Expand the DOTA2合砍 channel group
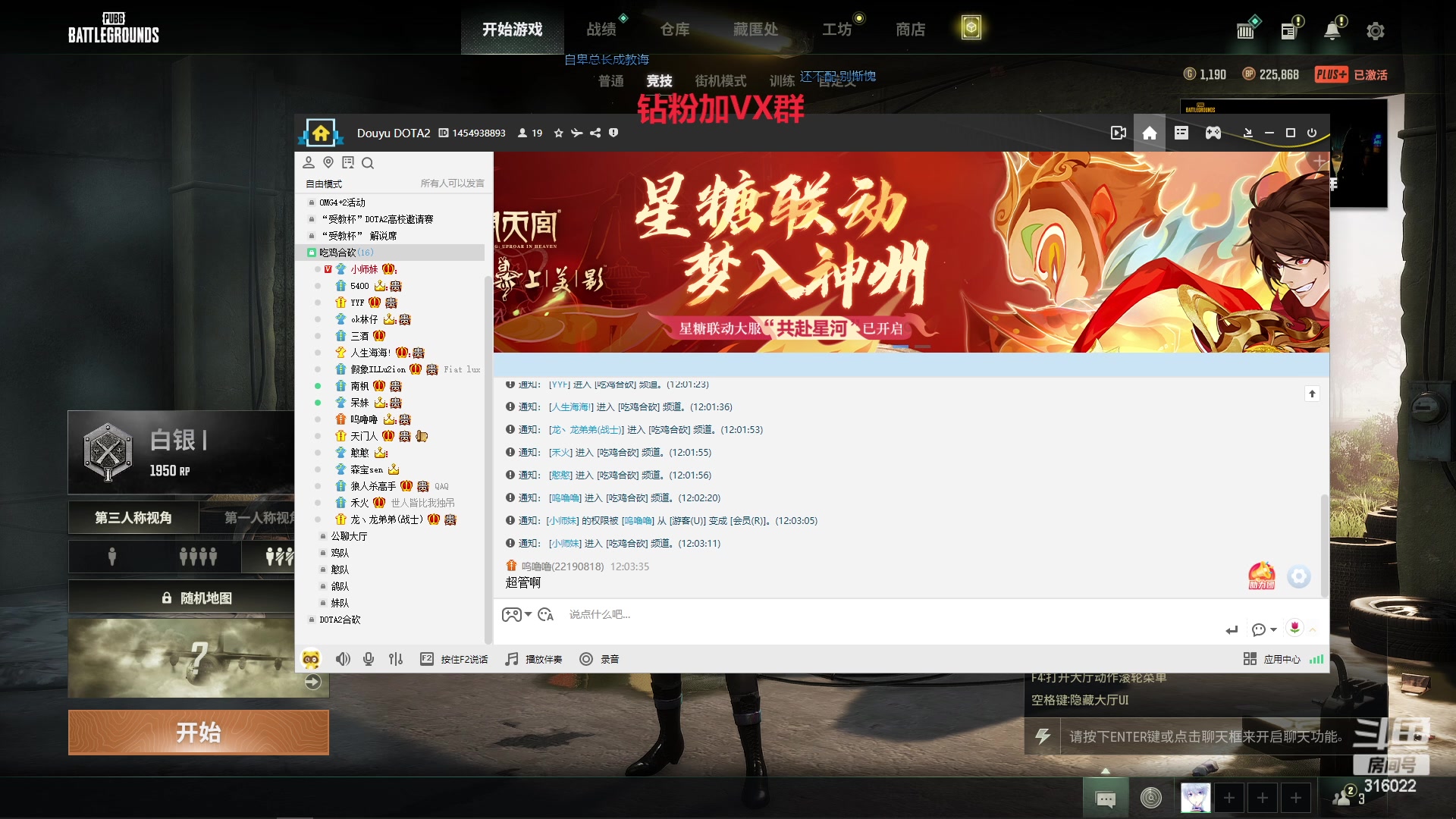The height and width of the screenshot is (819, 1456). pyautogui.click(x=340, y=620)
